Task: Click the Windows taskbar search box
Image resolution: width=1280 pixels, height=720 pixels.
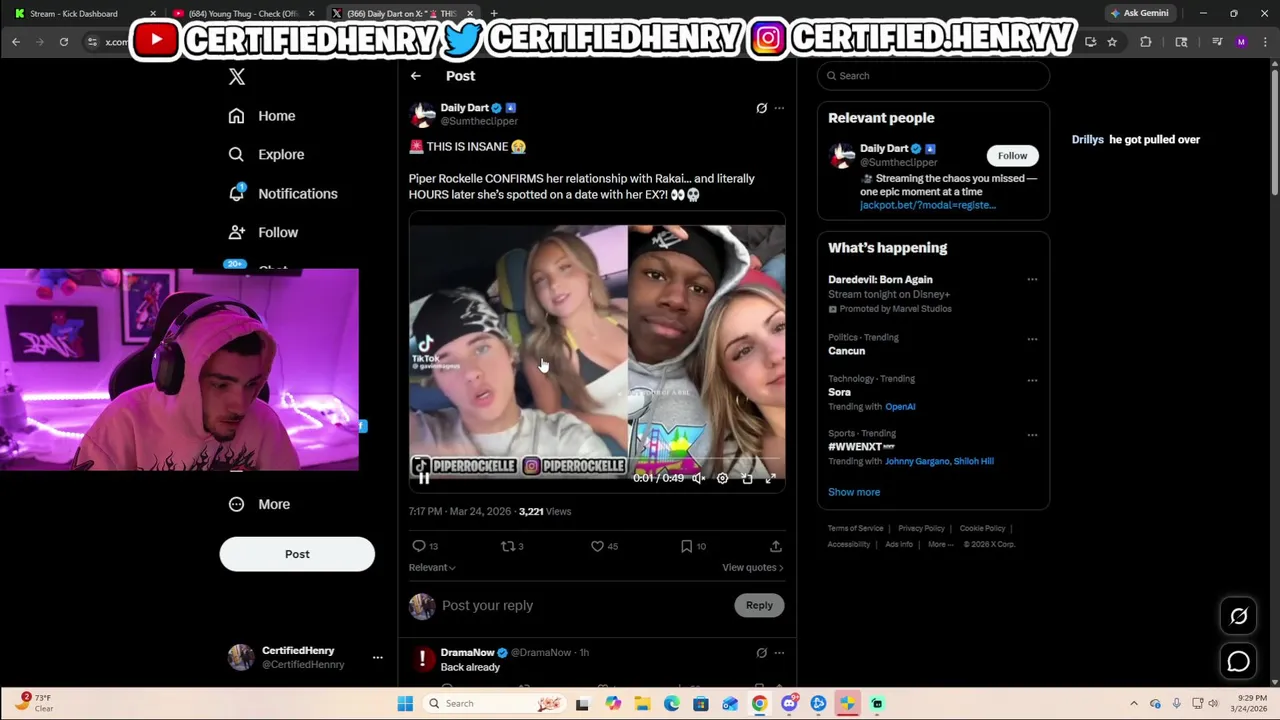Action: (494, 704)
